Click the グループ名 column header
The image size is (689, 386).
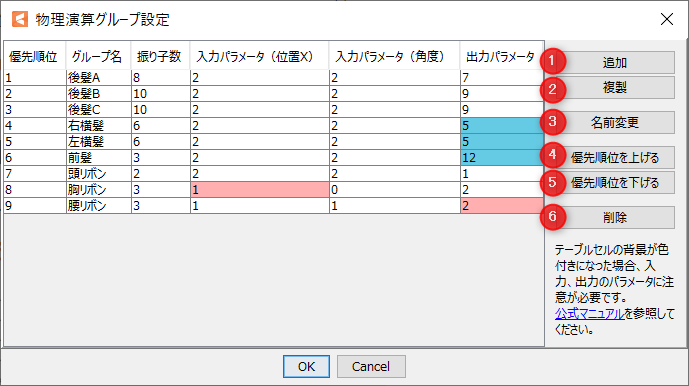pos(98,56)
